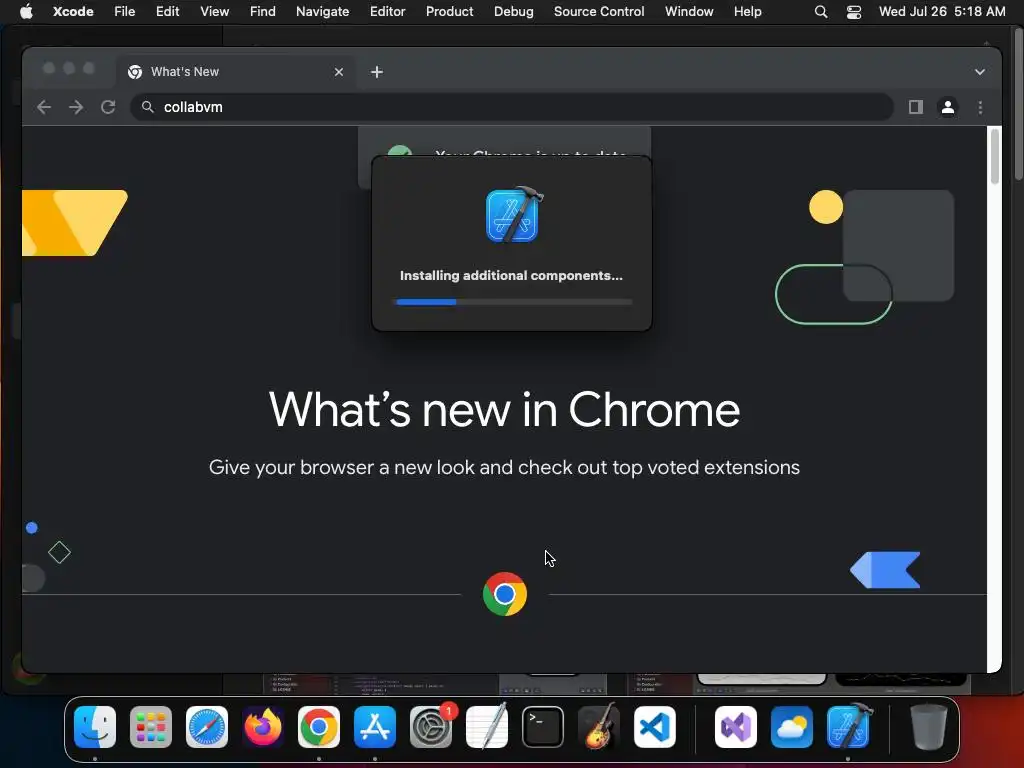Screen dimensions: 1024x768
Task: Launch Safari from the Dock
Action: pyautogui.click(x=207, y=727)
